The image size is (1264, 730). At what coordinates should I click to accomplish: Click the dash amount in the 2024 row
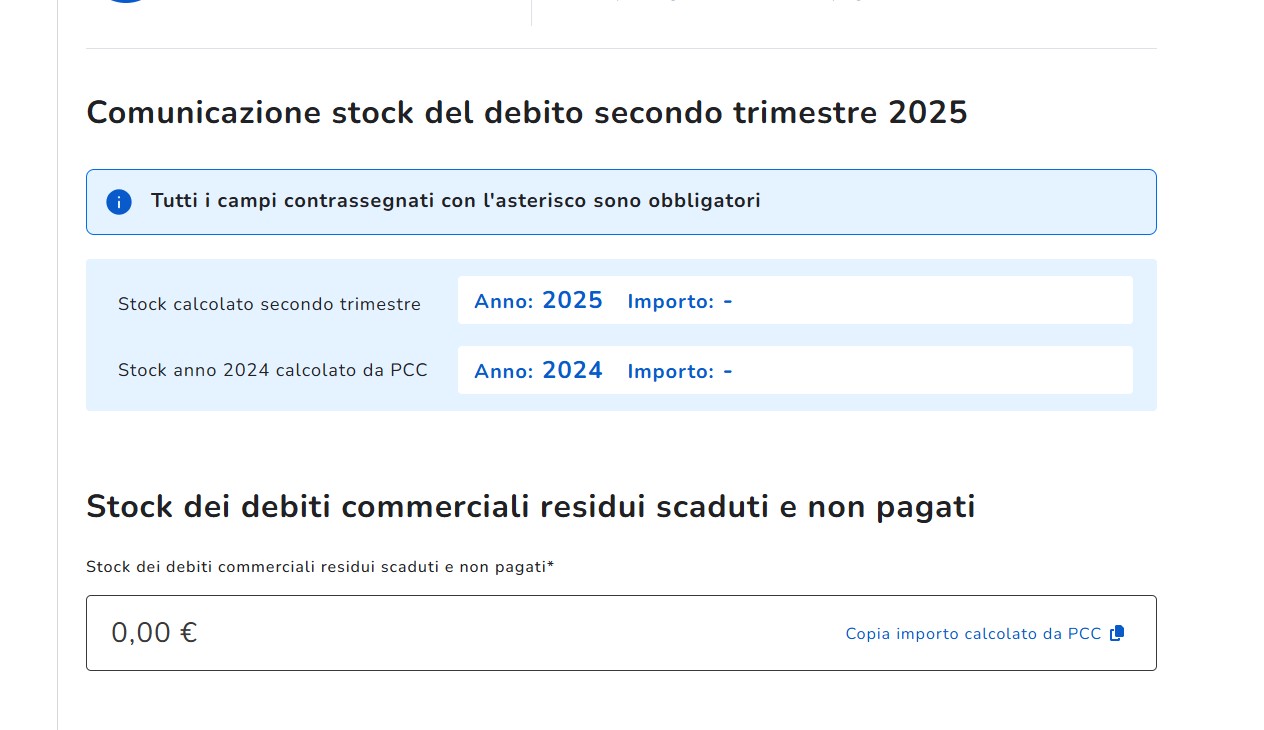728,371
